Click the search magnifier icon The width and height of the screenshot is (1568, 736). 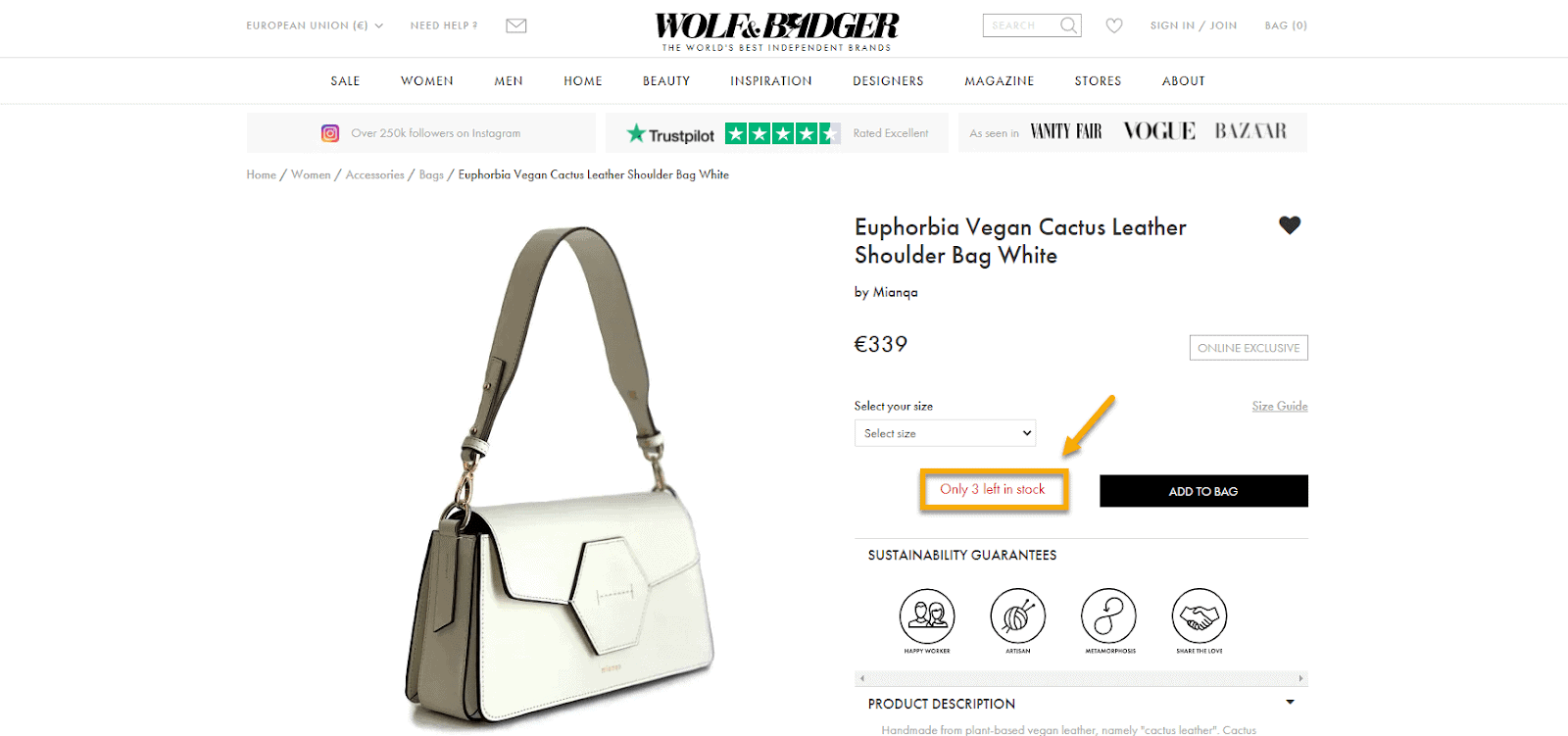click(1068, 25)
